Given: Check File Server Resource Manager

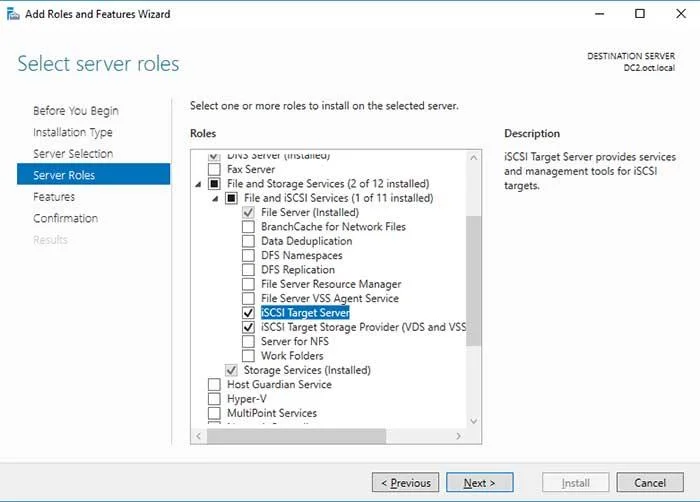Looking at the screenshot, I should 248,284.
